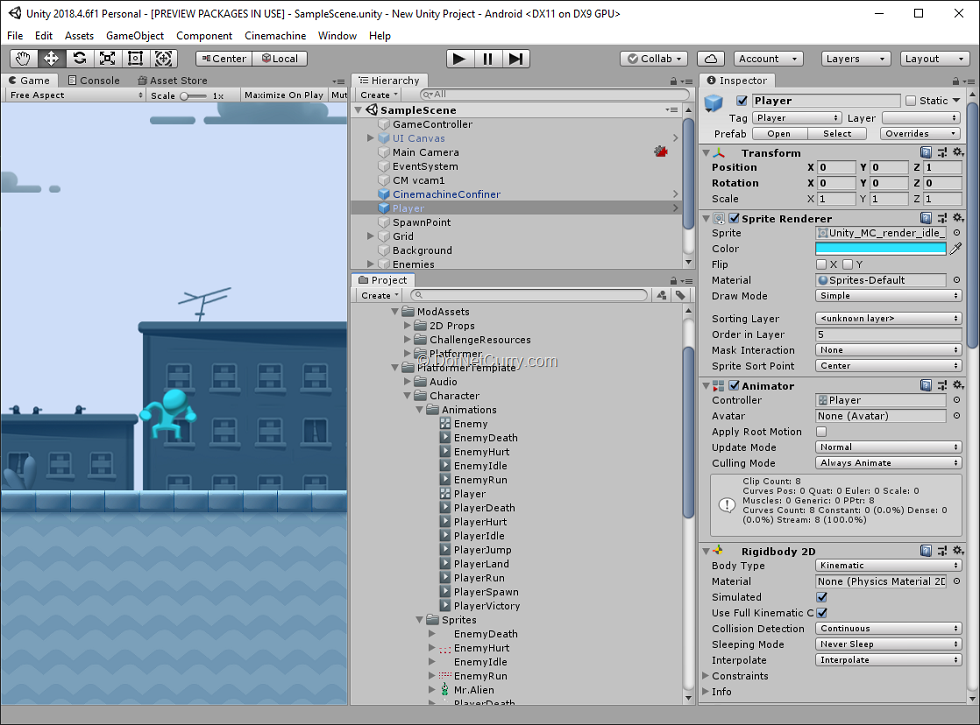Open the Sorting Layer dropdown
This screenshot has width=980, height=725.
point(888,318)
